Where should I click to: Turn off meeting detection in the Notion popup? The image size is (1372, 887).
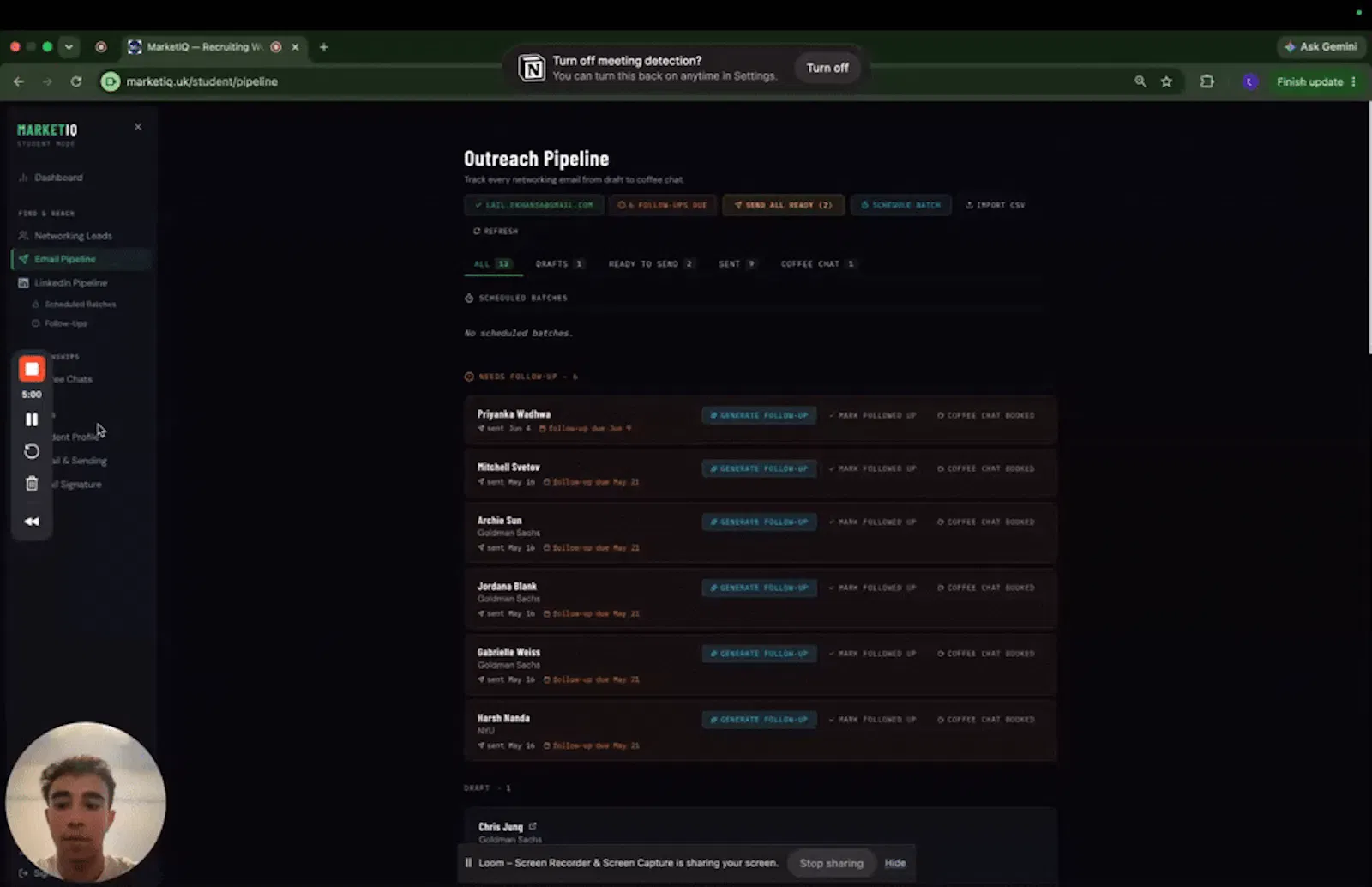(827, 68)
